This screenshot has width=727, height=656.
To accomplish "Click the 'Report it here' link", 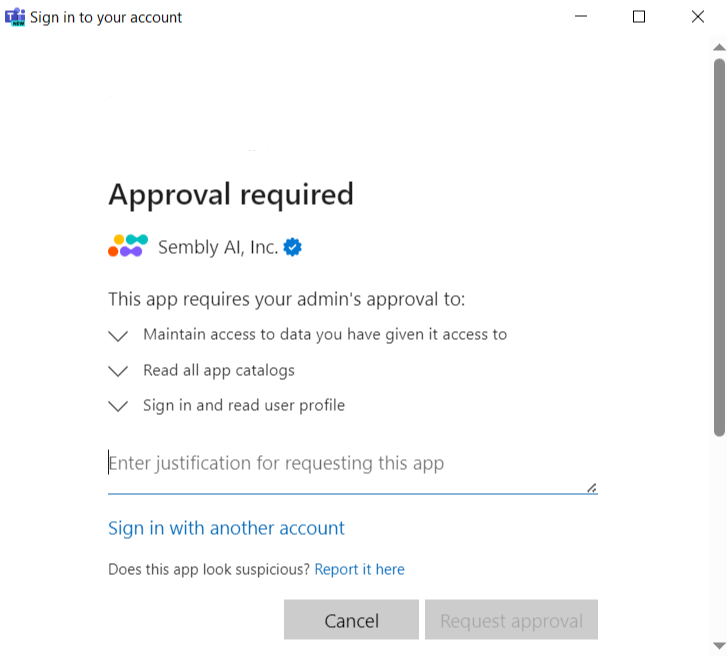I will (359, 569).
